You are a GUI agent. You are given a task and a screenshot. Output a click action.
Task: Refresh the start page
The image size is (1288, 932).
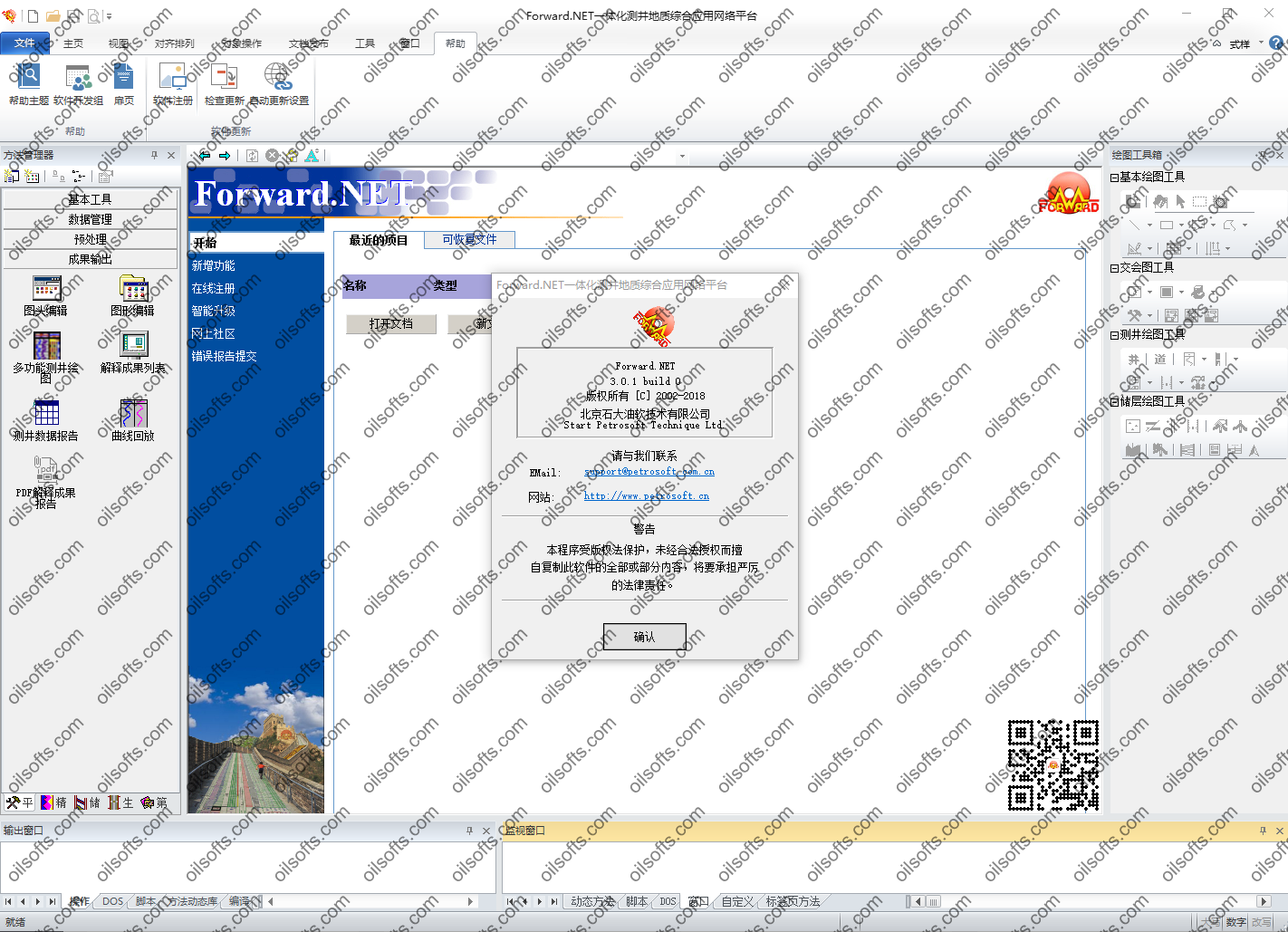253,156
